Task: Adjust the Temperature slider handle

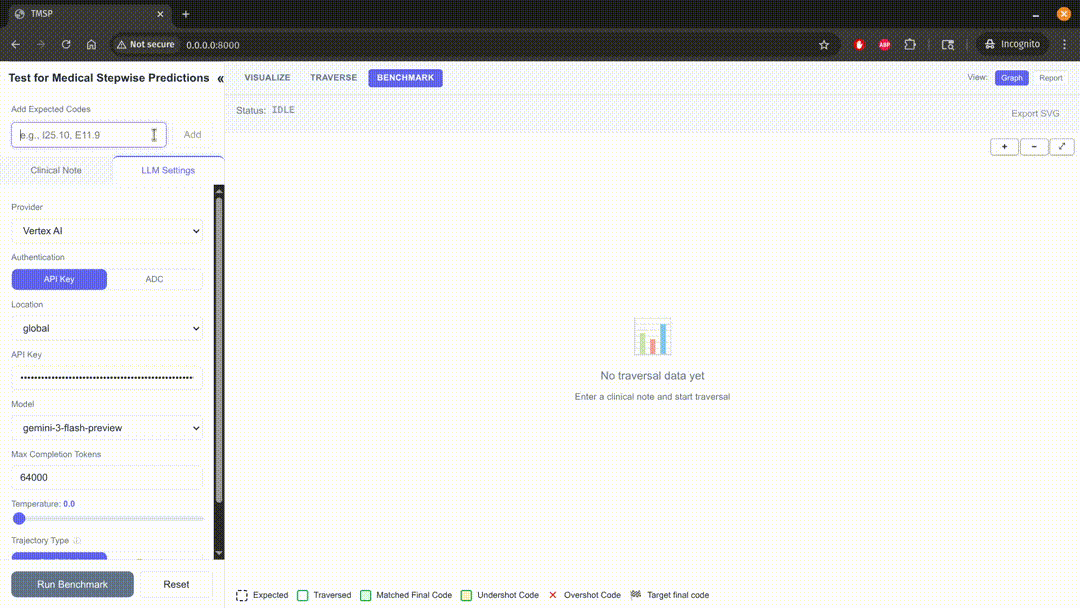Action: tap(19, 518)
